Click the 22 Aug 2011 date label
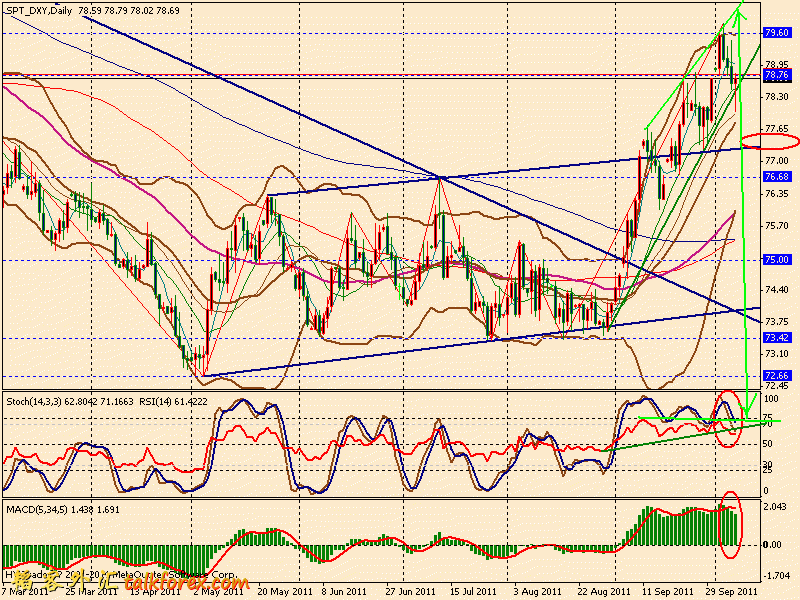This screenshot has height=600, width=800. 604,591
